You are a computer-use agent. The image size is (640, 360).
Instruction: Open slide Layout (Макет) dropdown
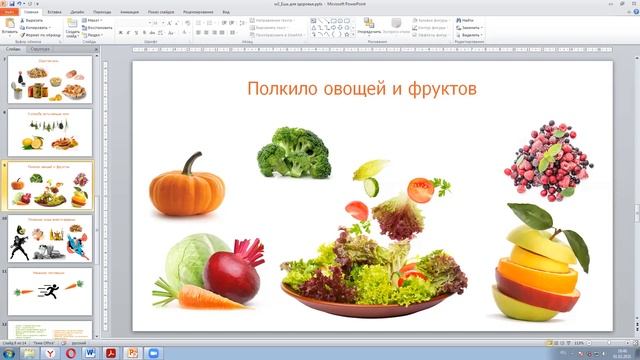[x=92, y=20]
